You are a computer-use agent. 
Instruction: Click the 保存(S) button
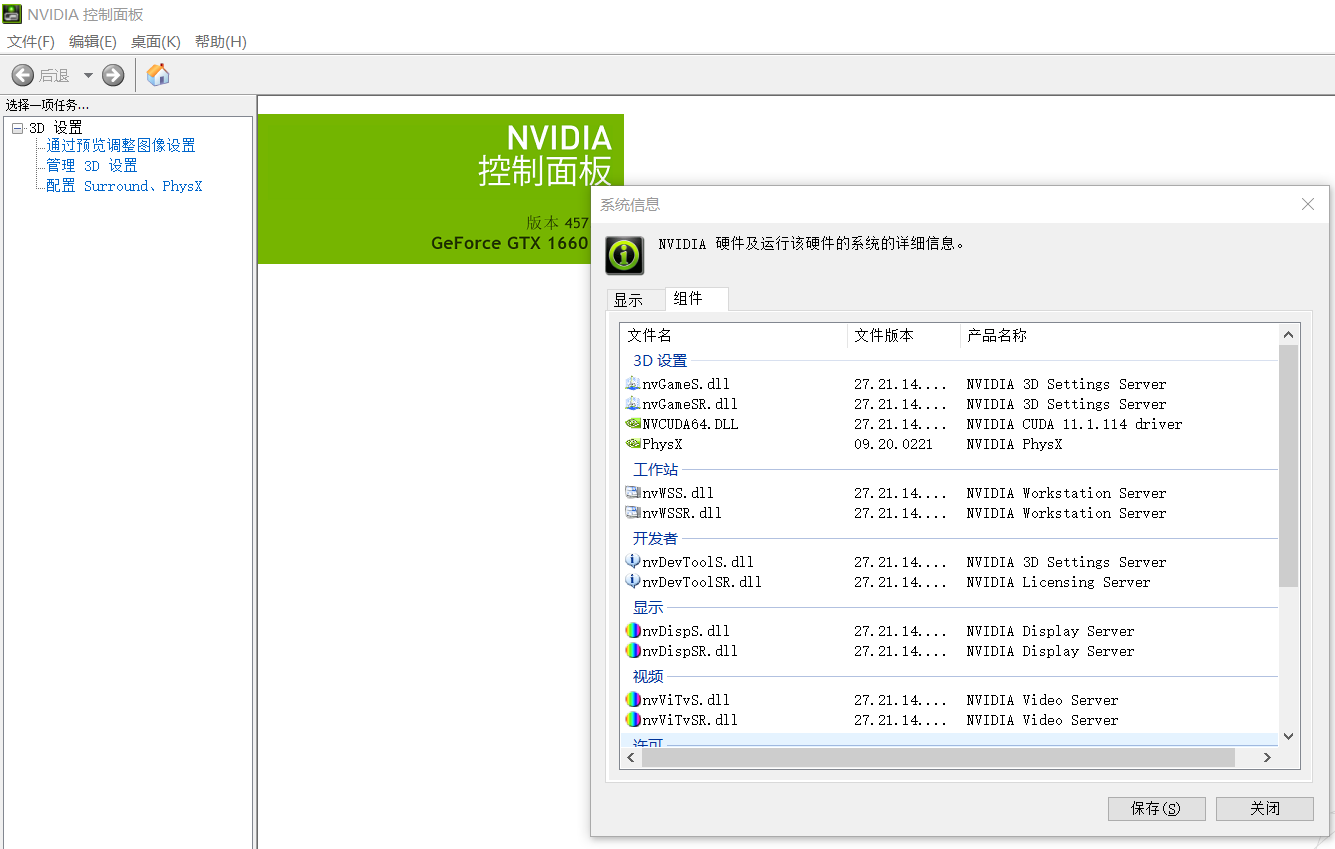coord(1156,808)
